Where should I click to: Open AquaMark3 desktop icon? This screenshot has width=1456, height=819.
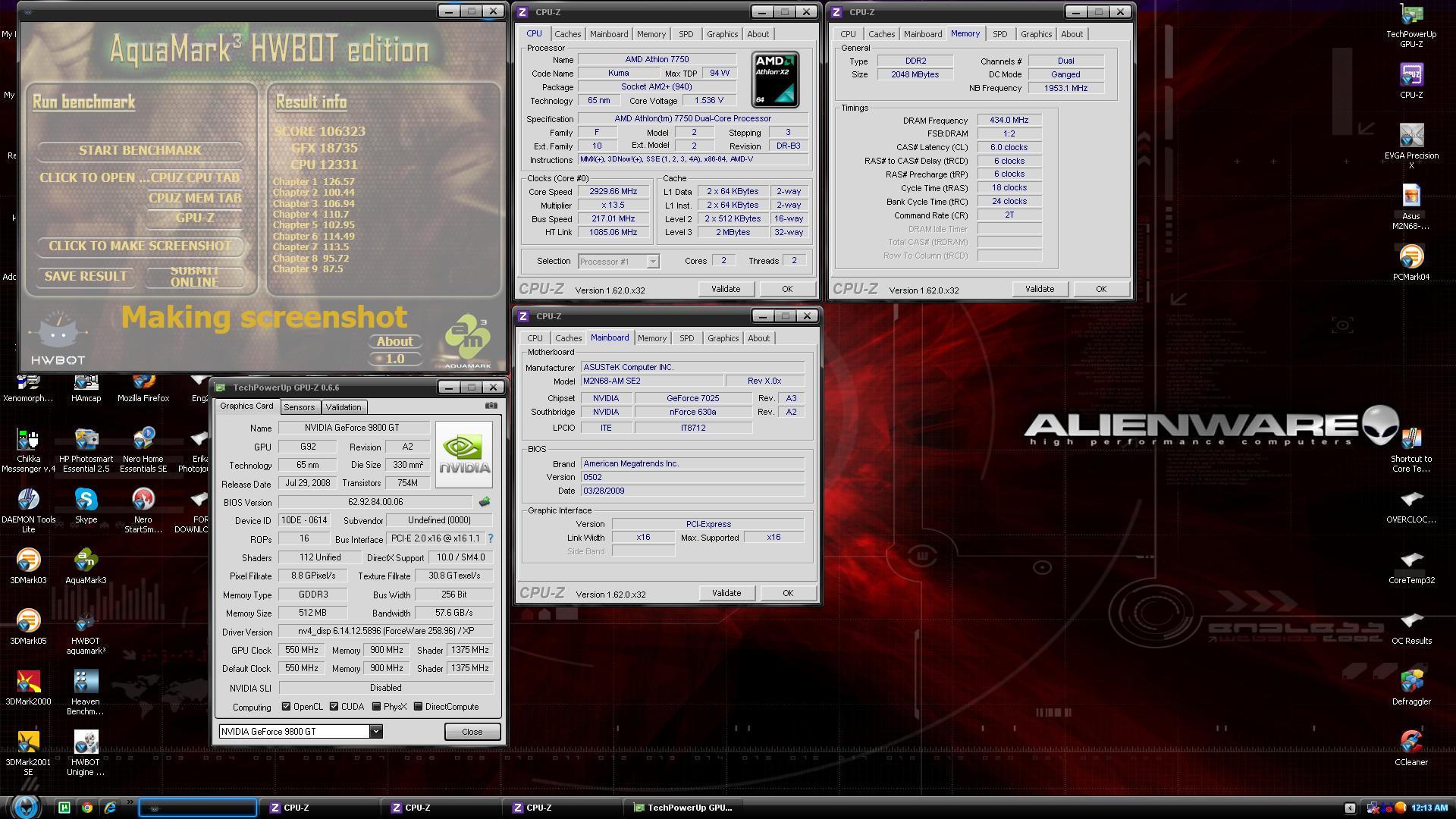tap(86, 566)
